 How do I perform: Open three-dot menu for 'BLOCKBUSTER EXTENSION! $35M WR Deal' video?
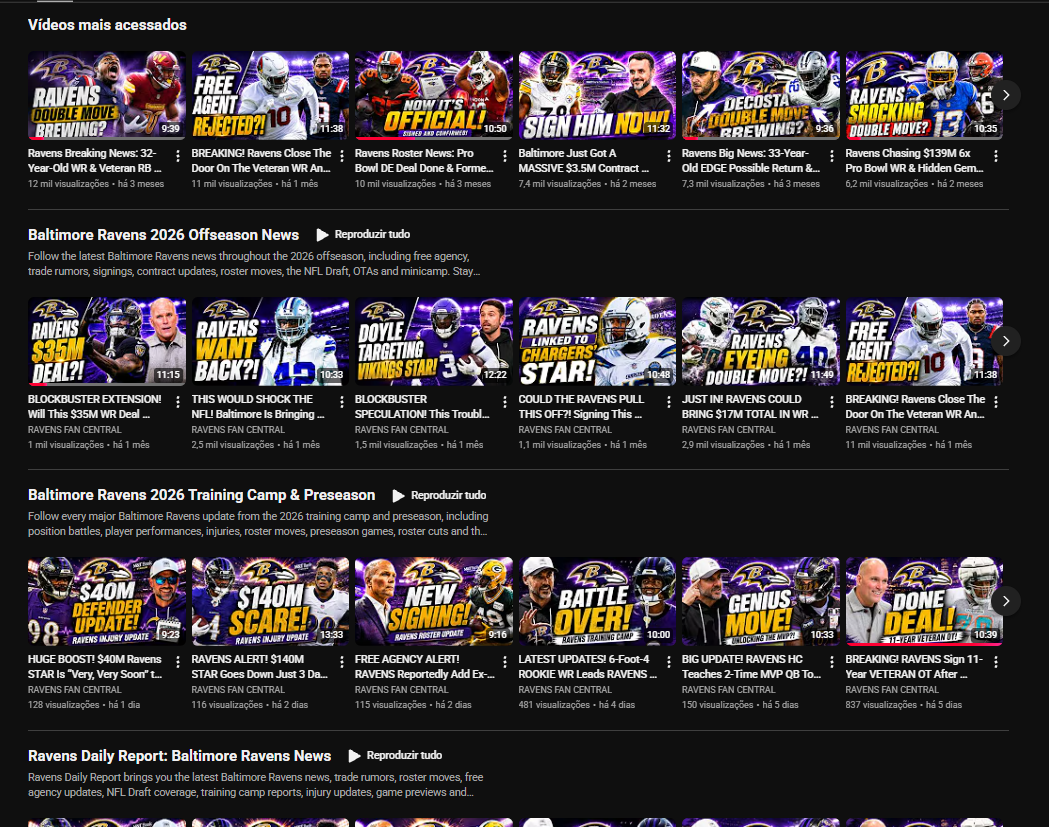coord(178,401)
